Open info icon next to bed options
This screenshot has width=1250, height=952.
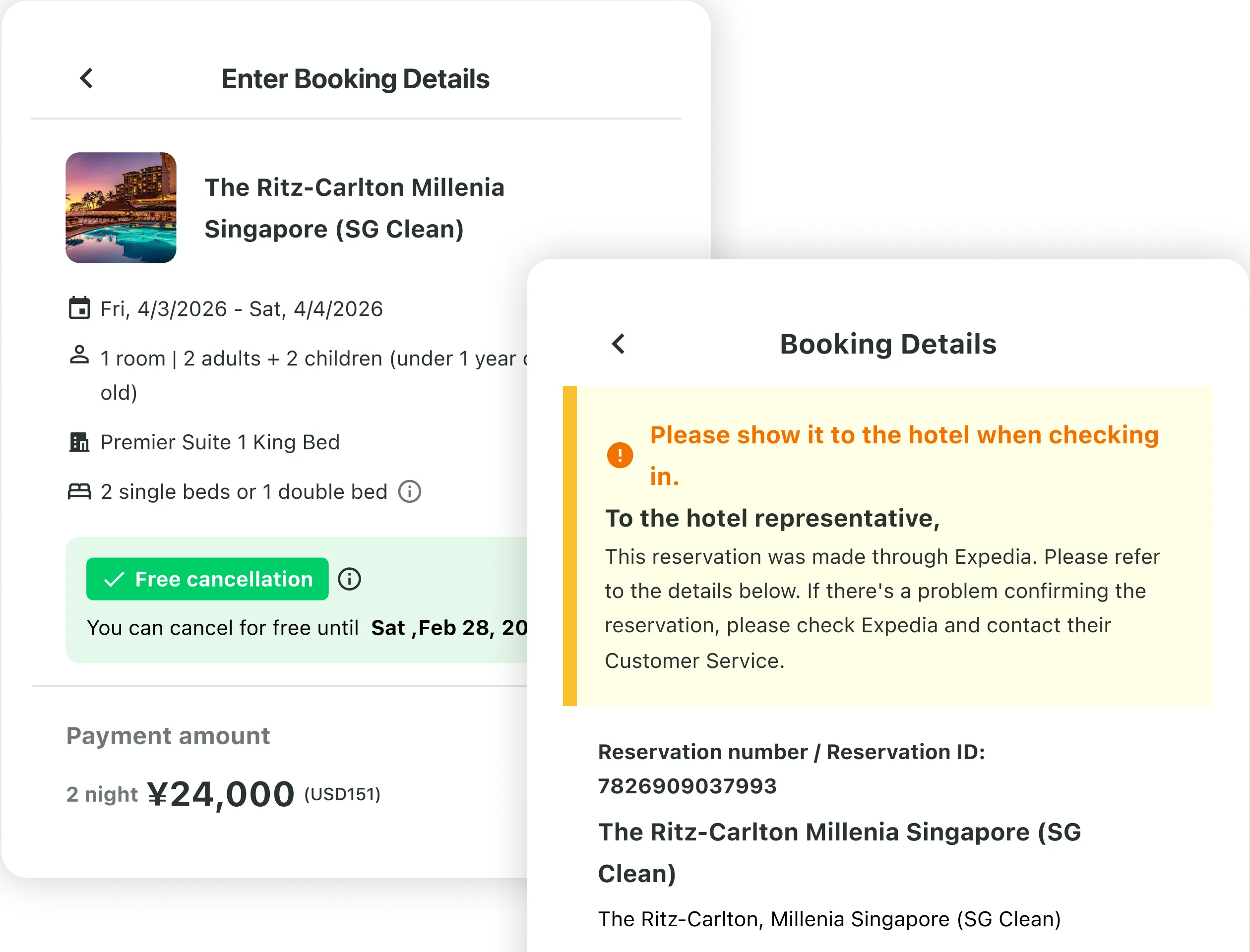point(409,491)
